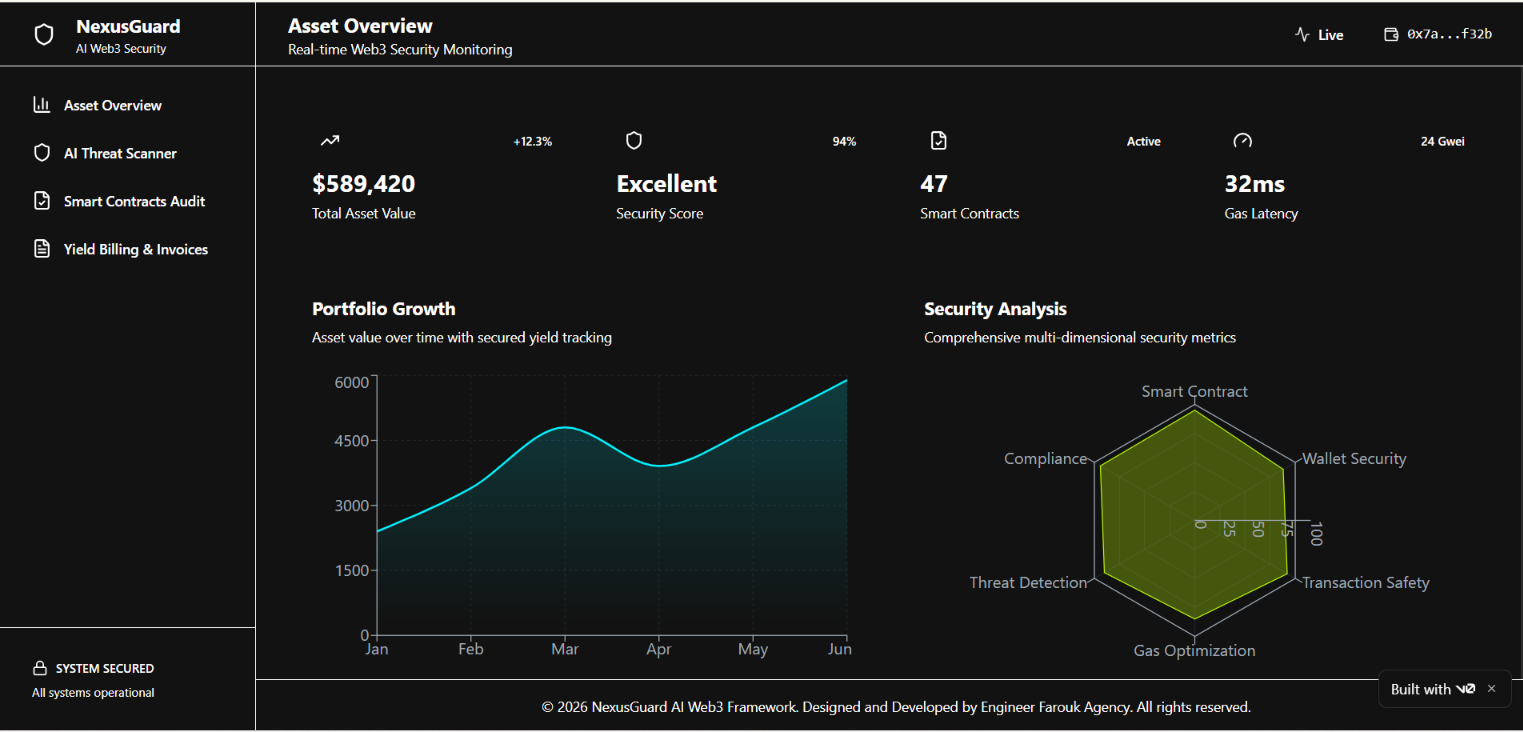This screenshot has height=732, width=1523.
Task: Click the file-check icon beside Smart Contracts Audit
Action: point(42,201)
